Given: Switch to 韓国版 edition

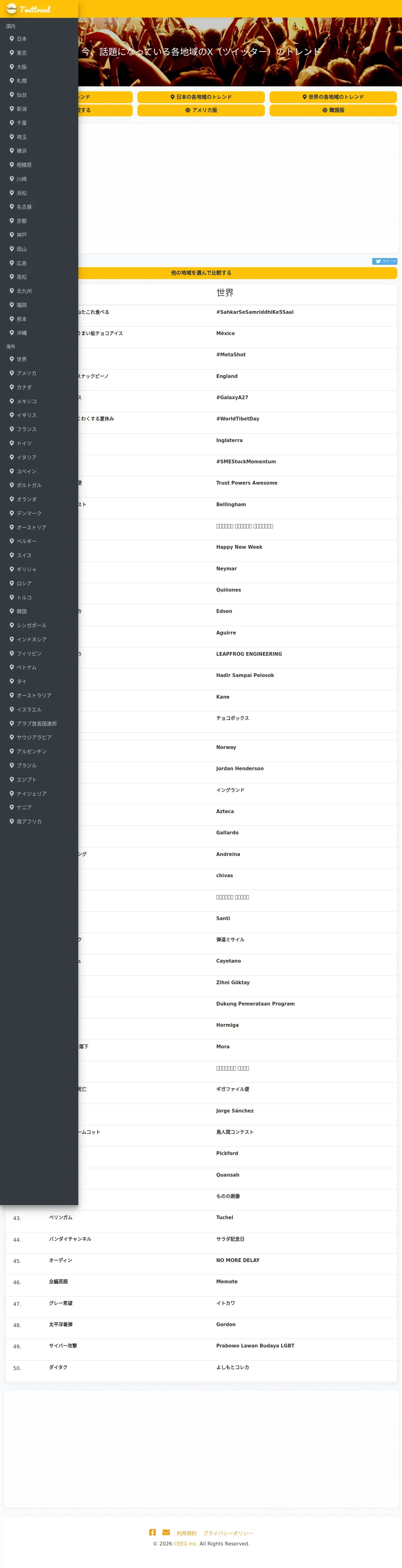Looking at the screenshot, I should 333,110.
